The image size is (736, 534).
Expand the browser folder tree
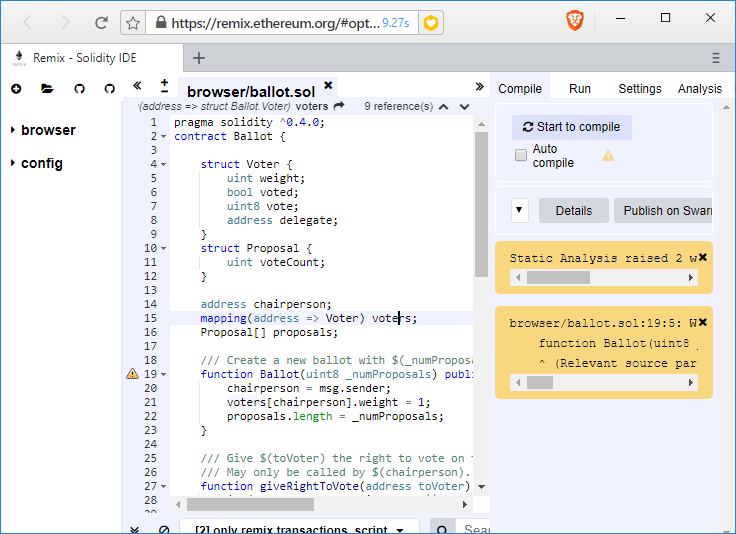(x=43, y=130)
